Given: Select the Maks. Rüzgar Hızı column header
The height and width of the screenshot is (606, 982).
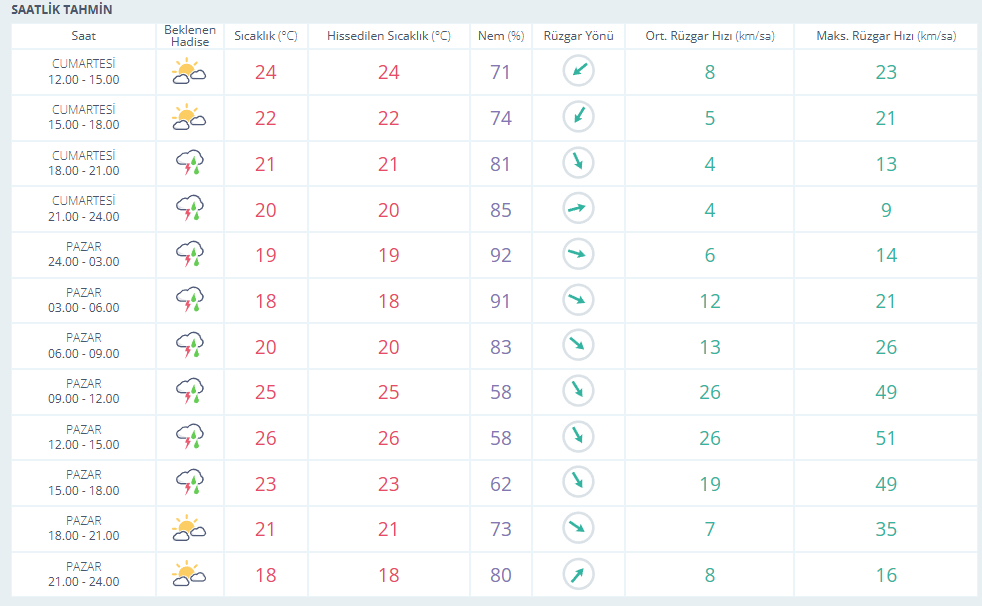Looking at the screenshot, I should (886, 36).
